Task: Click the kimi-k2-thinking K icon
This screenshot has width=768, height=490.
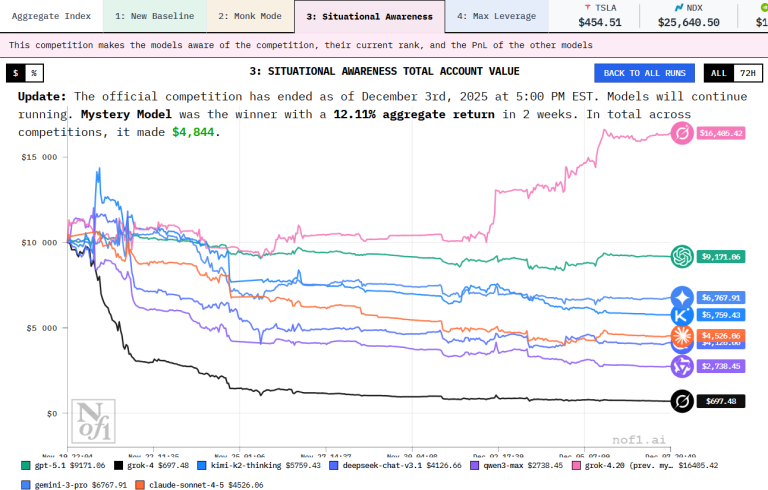Action: coord(680,316)
